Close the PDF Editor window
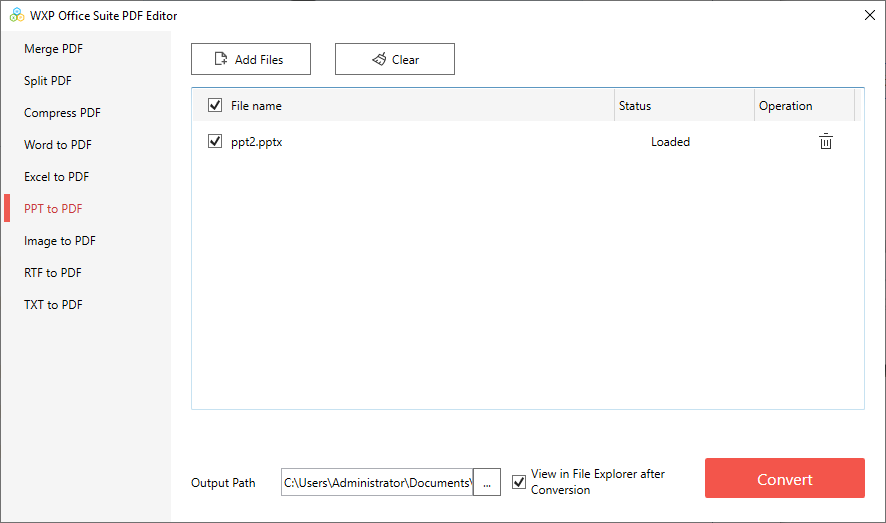This screenshot has width=886, height=523. click(870, 15)
